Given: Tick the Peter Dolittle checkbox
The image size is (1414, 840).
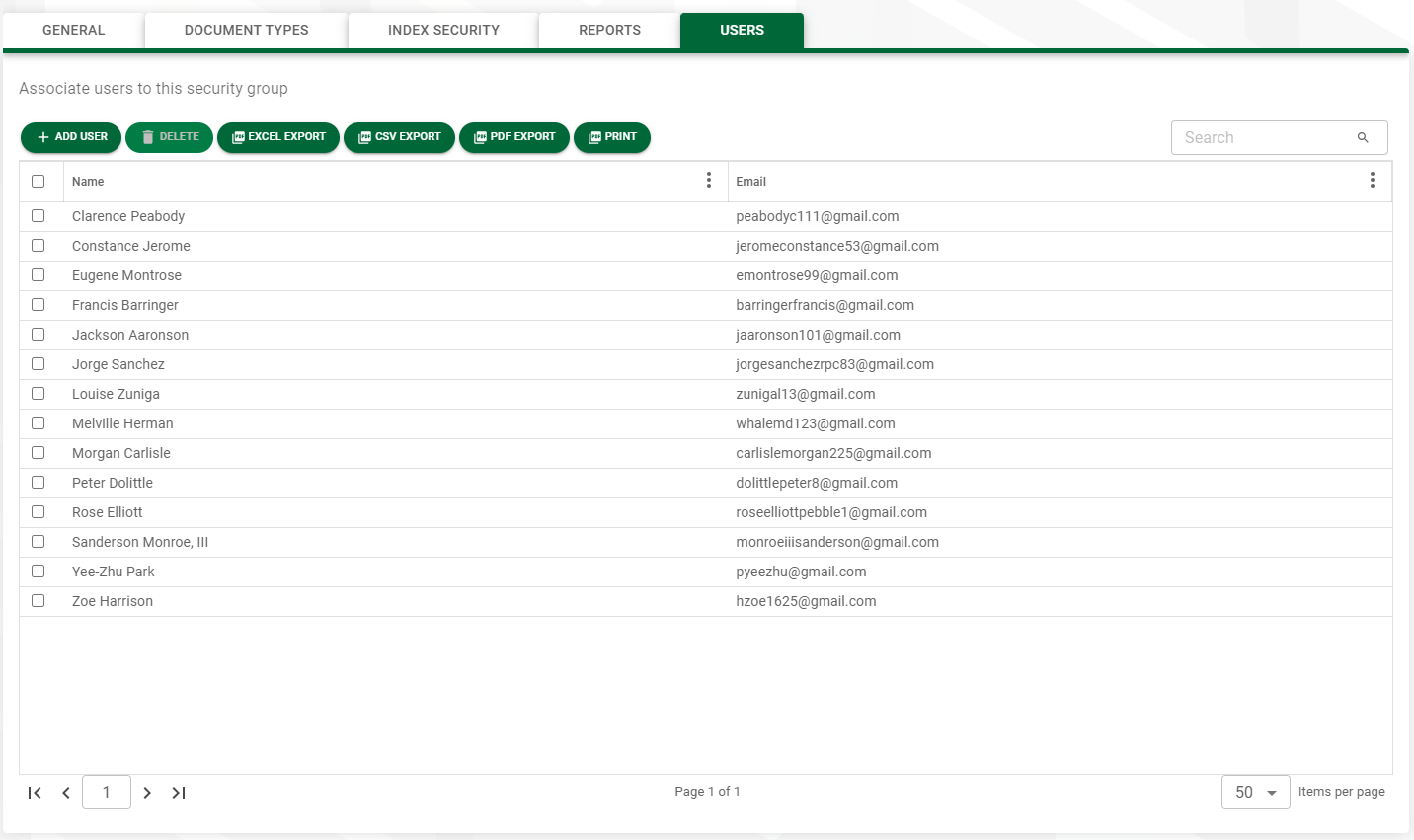Looking at the screenshot, I should tap(39, 482).
